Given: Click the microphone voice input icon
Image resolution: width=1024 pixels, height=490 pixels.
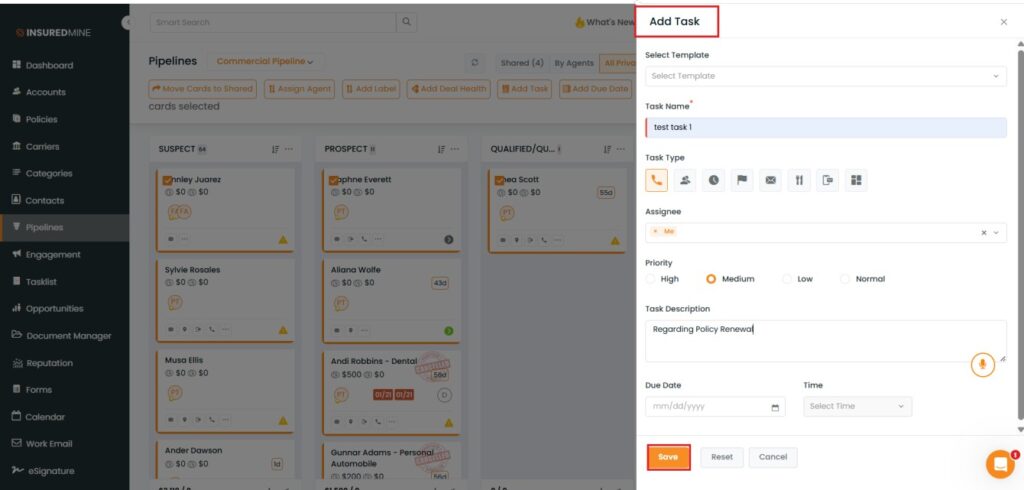Looking at the screenshot, I should click(982, 365).
